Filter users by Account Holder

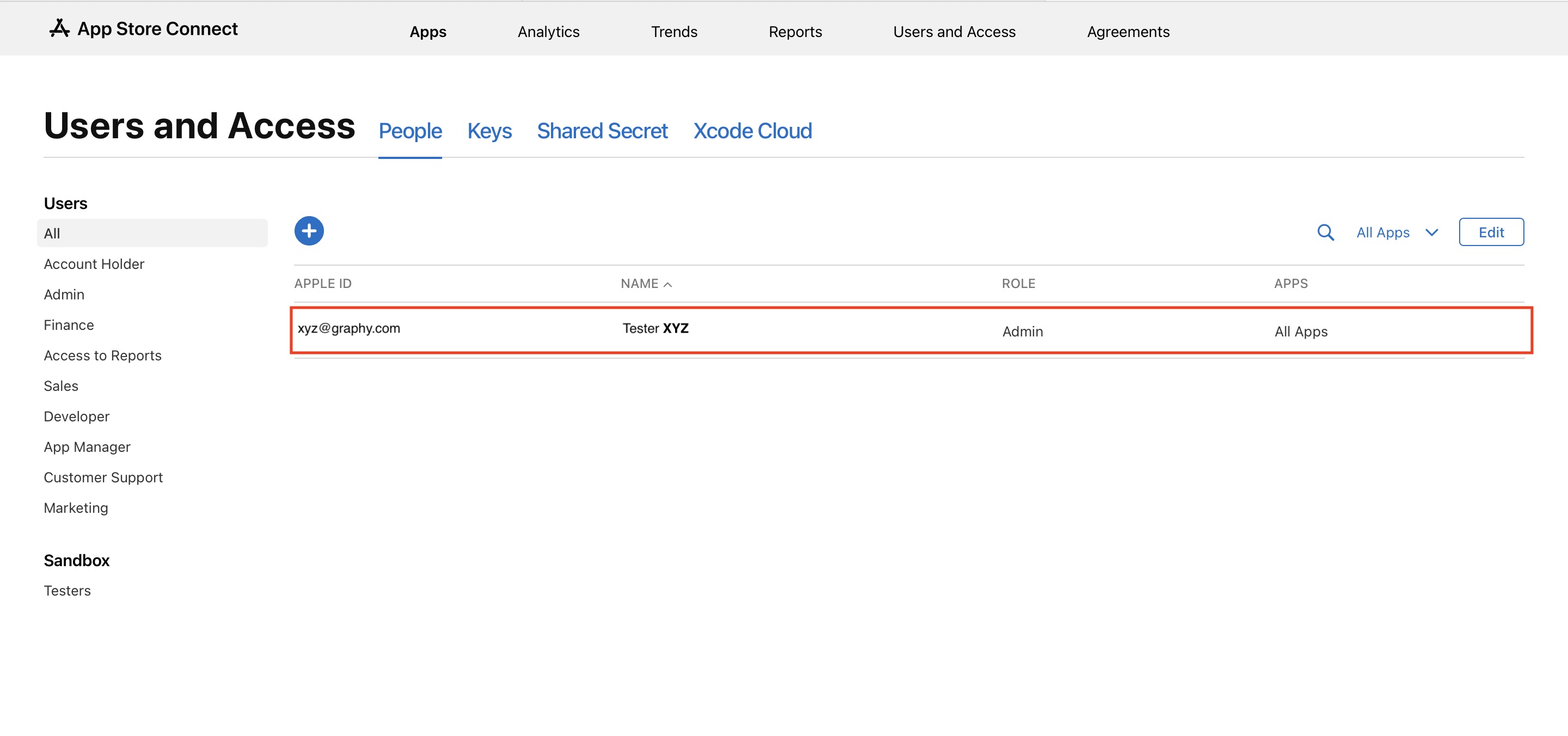pos(94,263)
